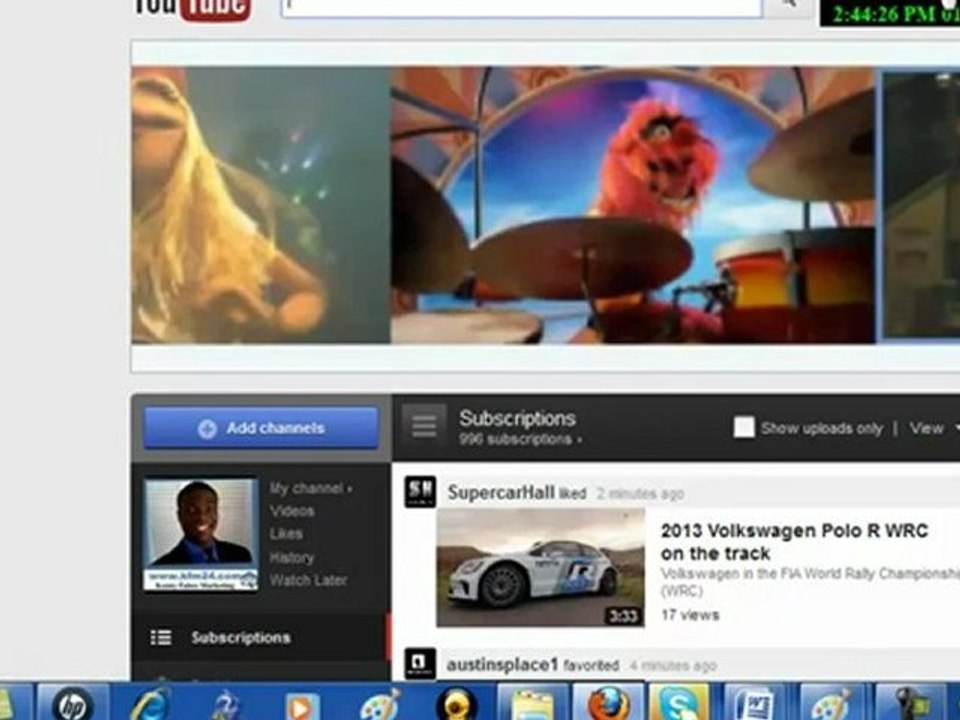Open '2013 Volkswagen Polo R WRC' title link
Screen dimensions: 960x720
coord(794,542)
